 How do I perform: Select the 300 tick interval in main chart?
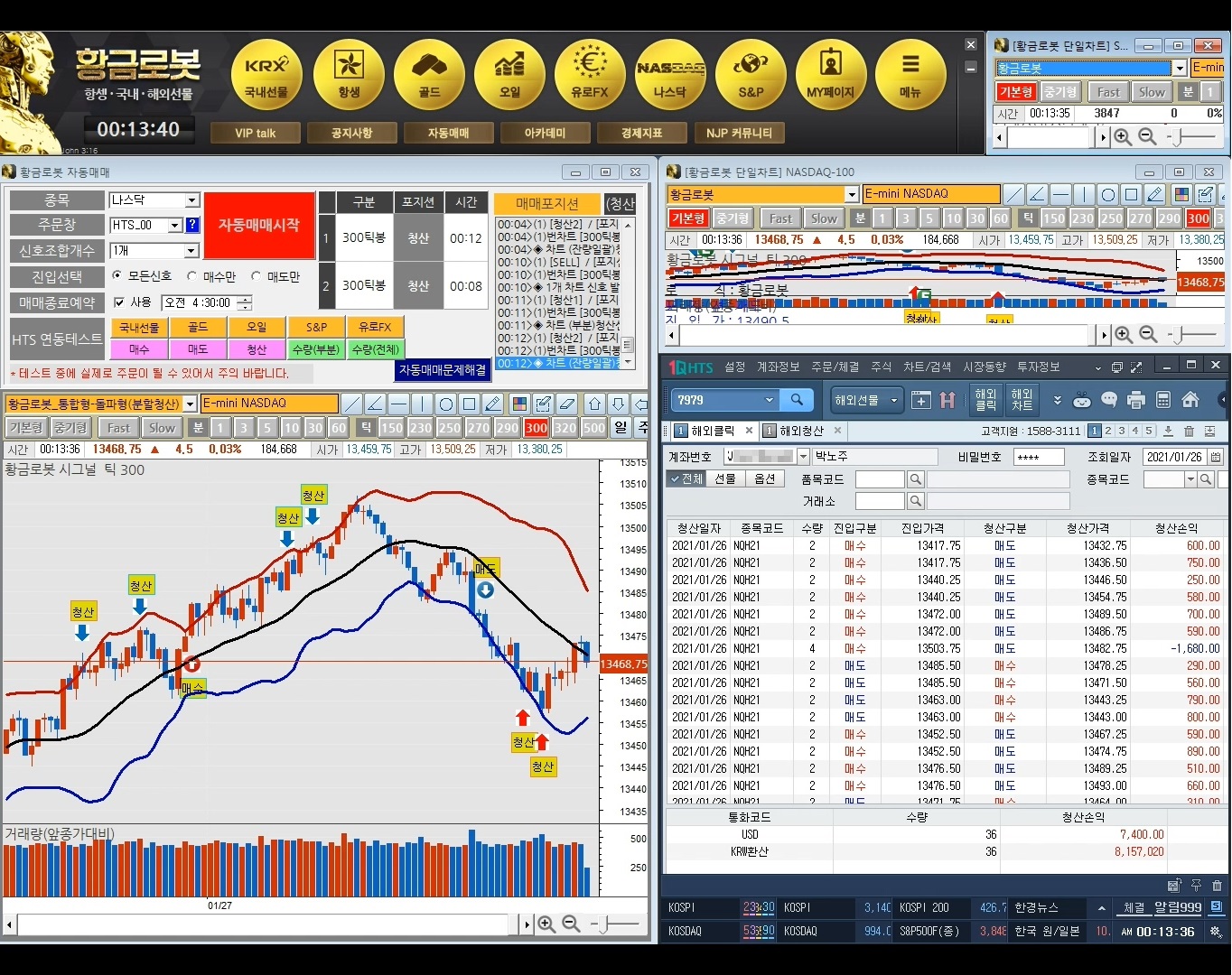(536, 428)
